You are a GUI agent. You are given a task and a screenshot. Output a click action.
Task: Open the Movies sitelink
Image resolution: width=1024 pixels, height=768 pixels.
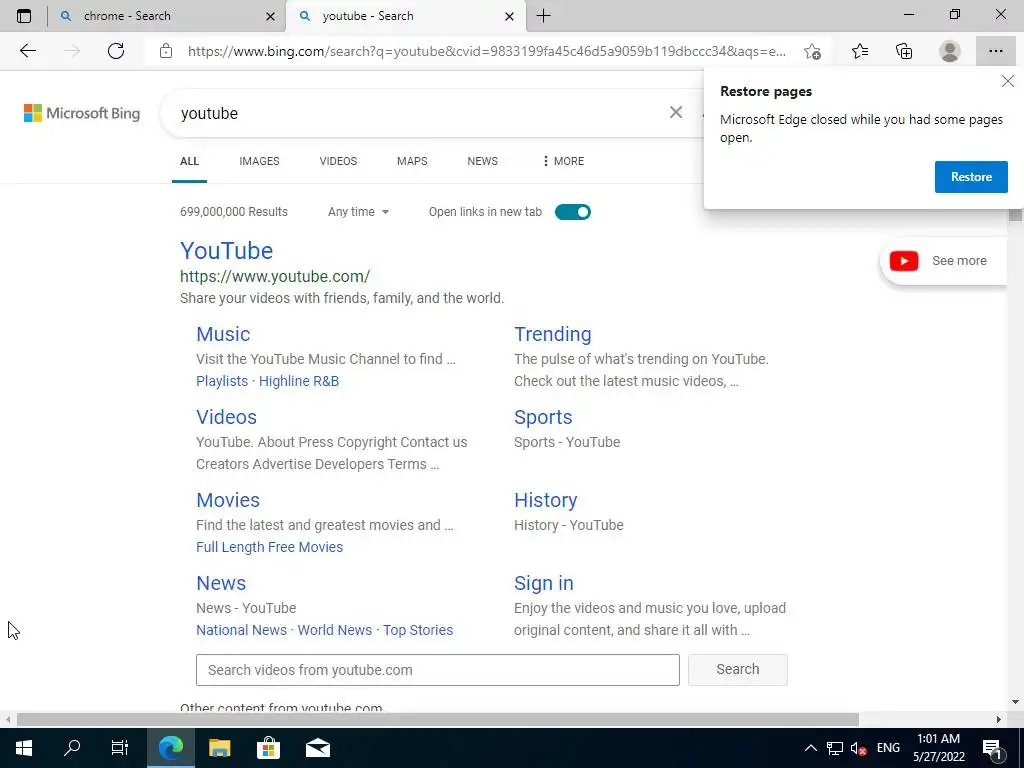228,500
